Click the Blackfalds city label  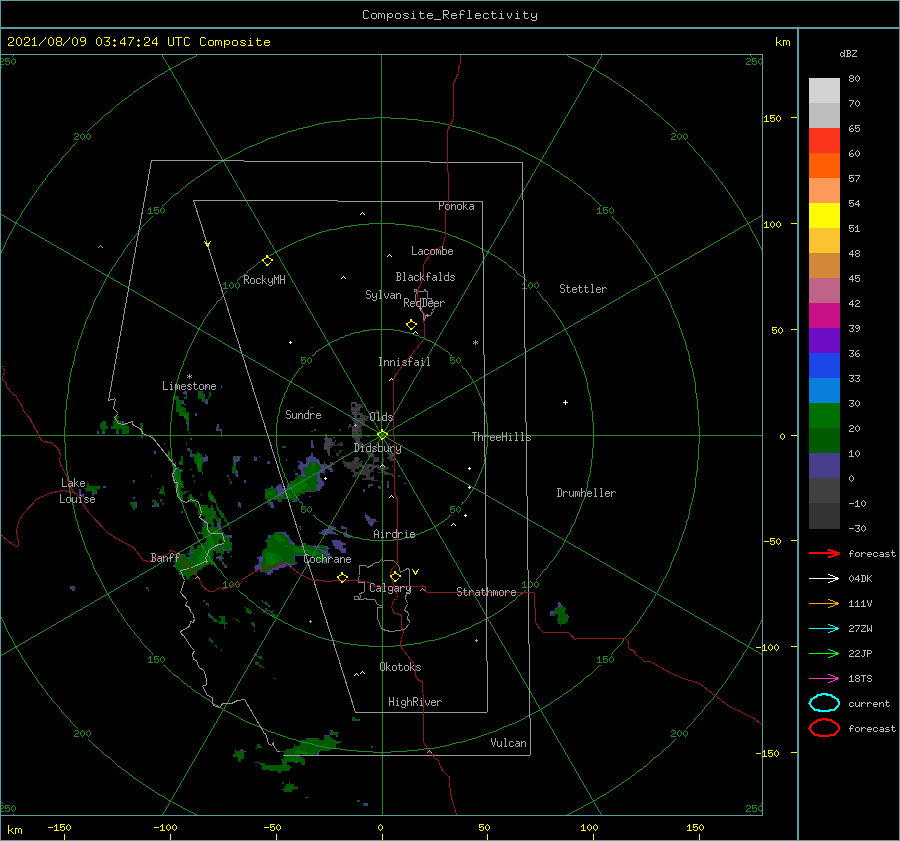425,277
